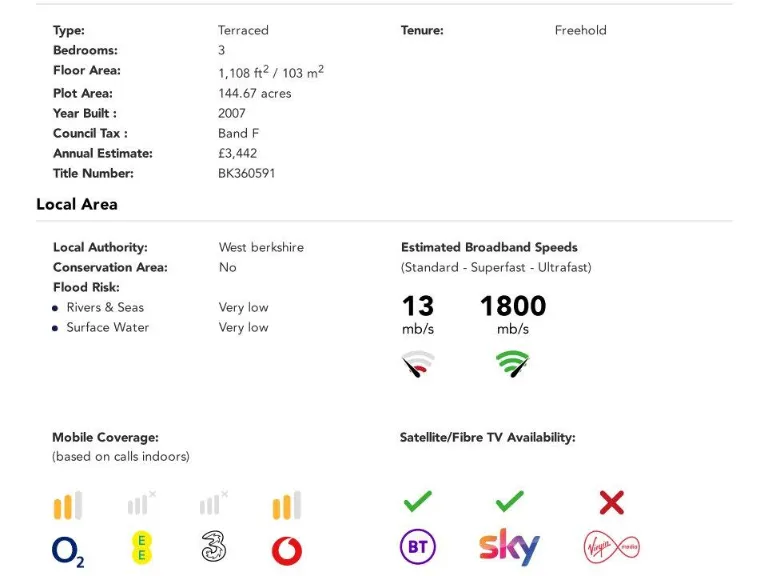Click the slow red broadband speed gauge
Viewport: 768px width, 576px height.
[x=418, y=364]
